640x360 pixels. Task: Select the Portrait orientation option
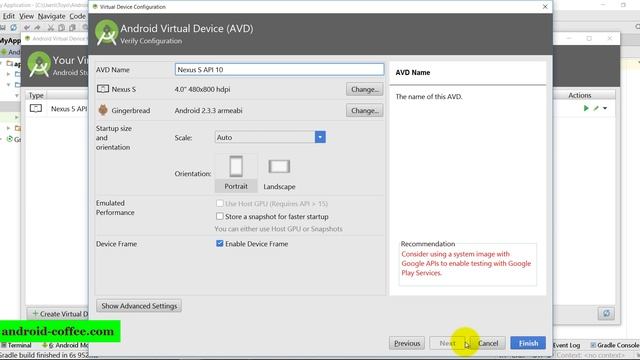click(x=236, y=173)
